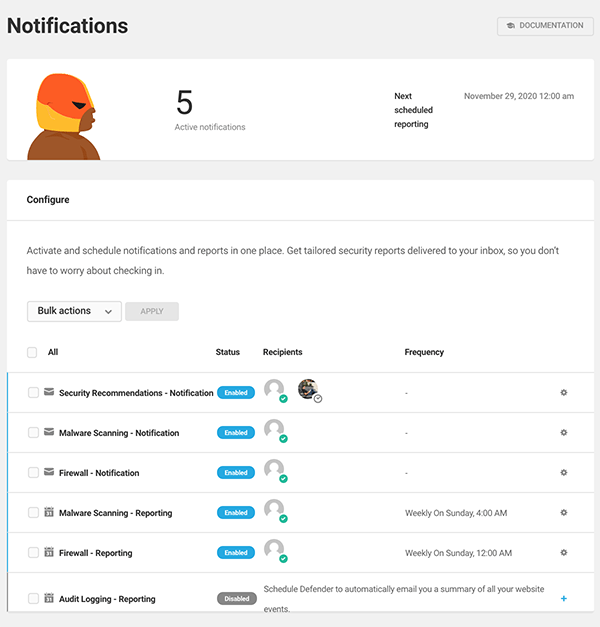This screenshot has height=627, width=600.
Task: Select the Audit Logging - Reporting checkbox
Action: 33,599
